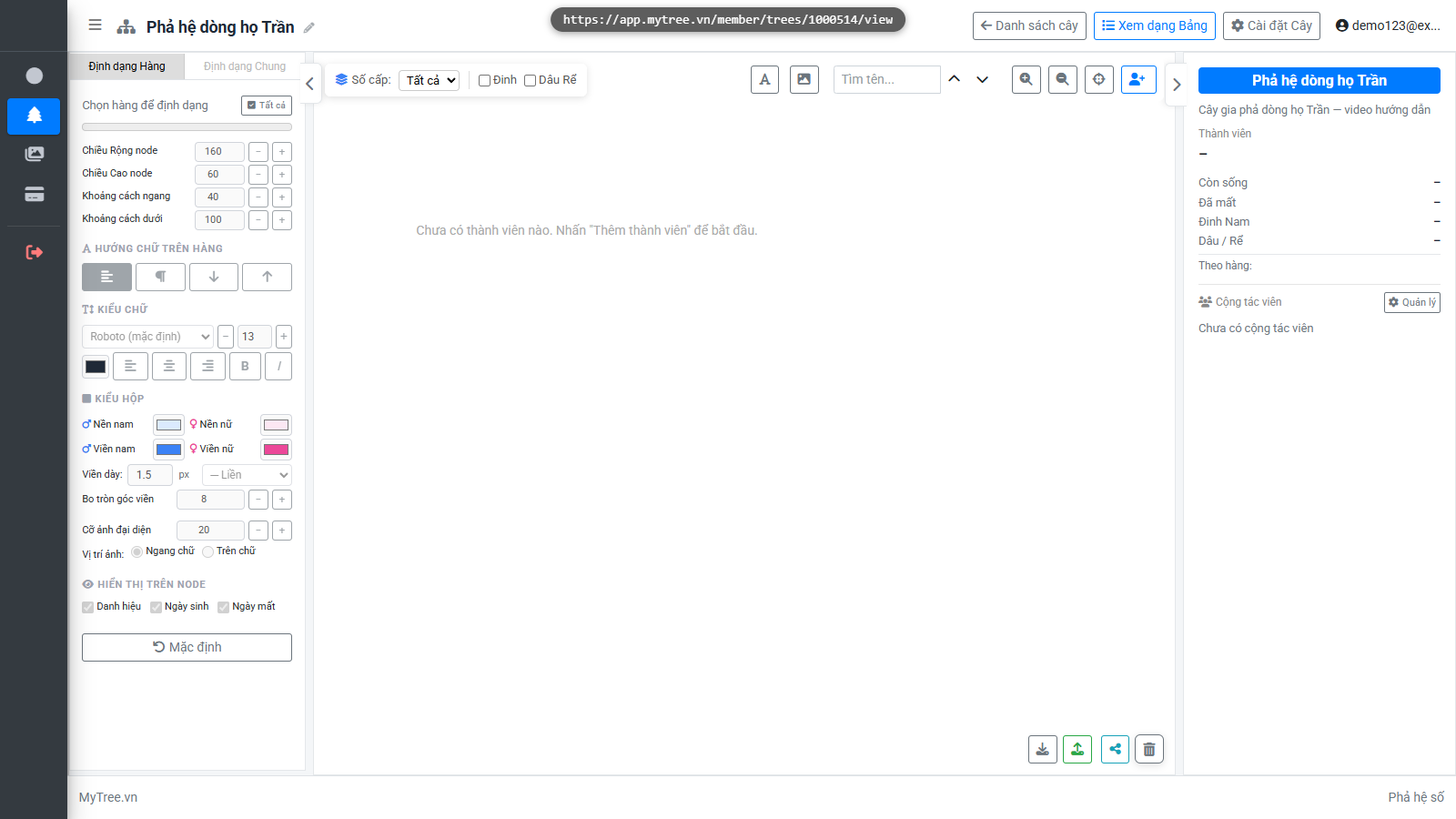Increase the Chiều Rộng node value
The width and height of the screenshot is (1456, 819).
point(282,151)
